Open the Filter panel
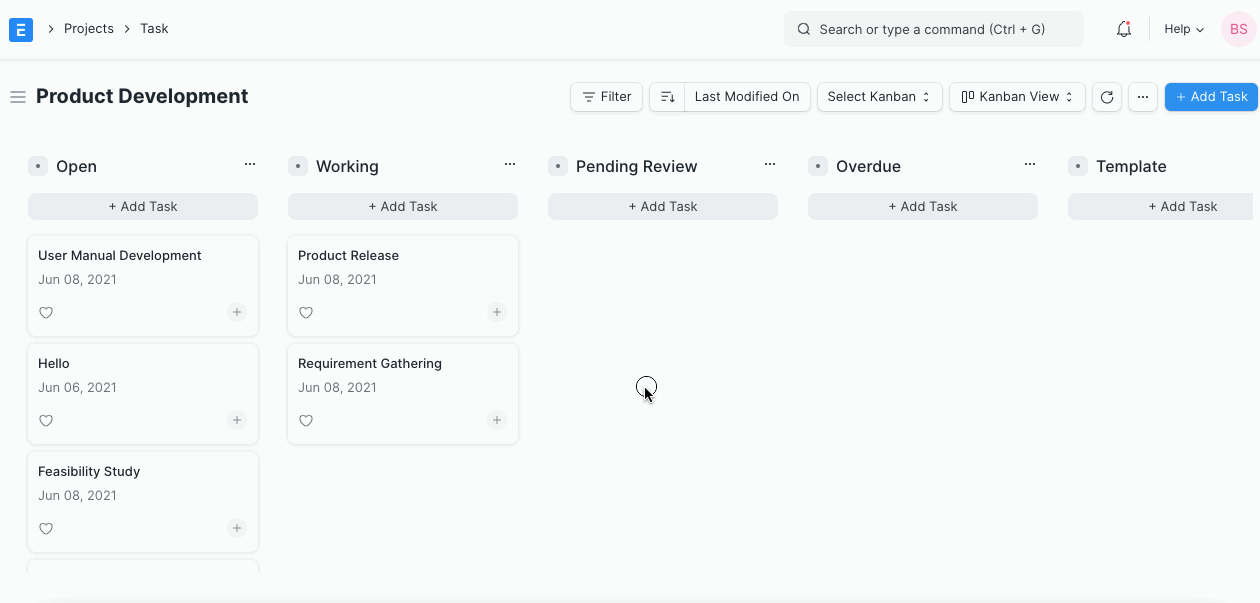The width and height of the screenshot is (1260, 603). (606, 96)
